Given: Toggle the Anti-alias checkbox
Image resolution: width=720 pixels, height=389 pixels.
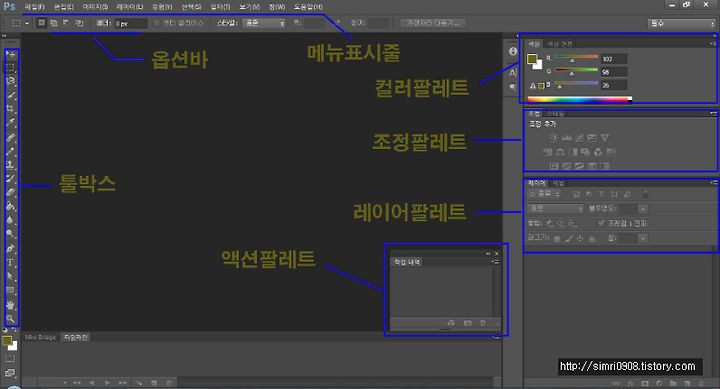Looking at the screenshot, I should (x=157, y=23).
